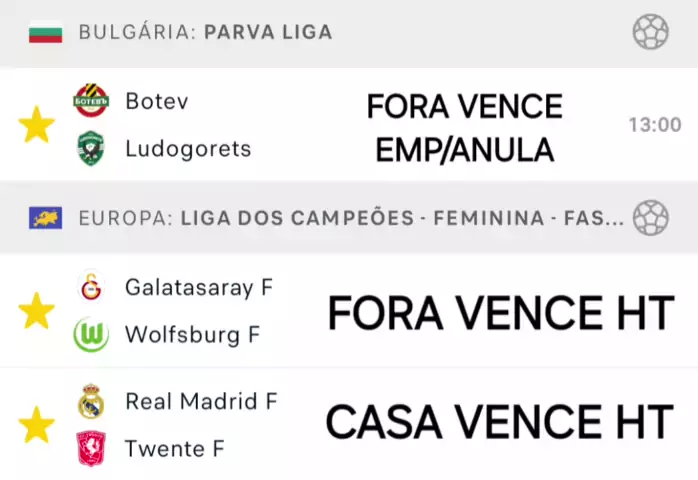
Task: Toggle favorite star for Galatasaray F match
Action: (x=37, y=311)
